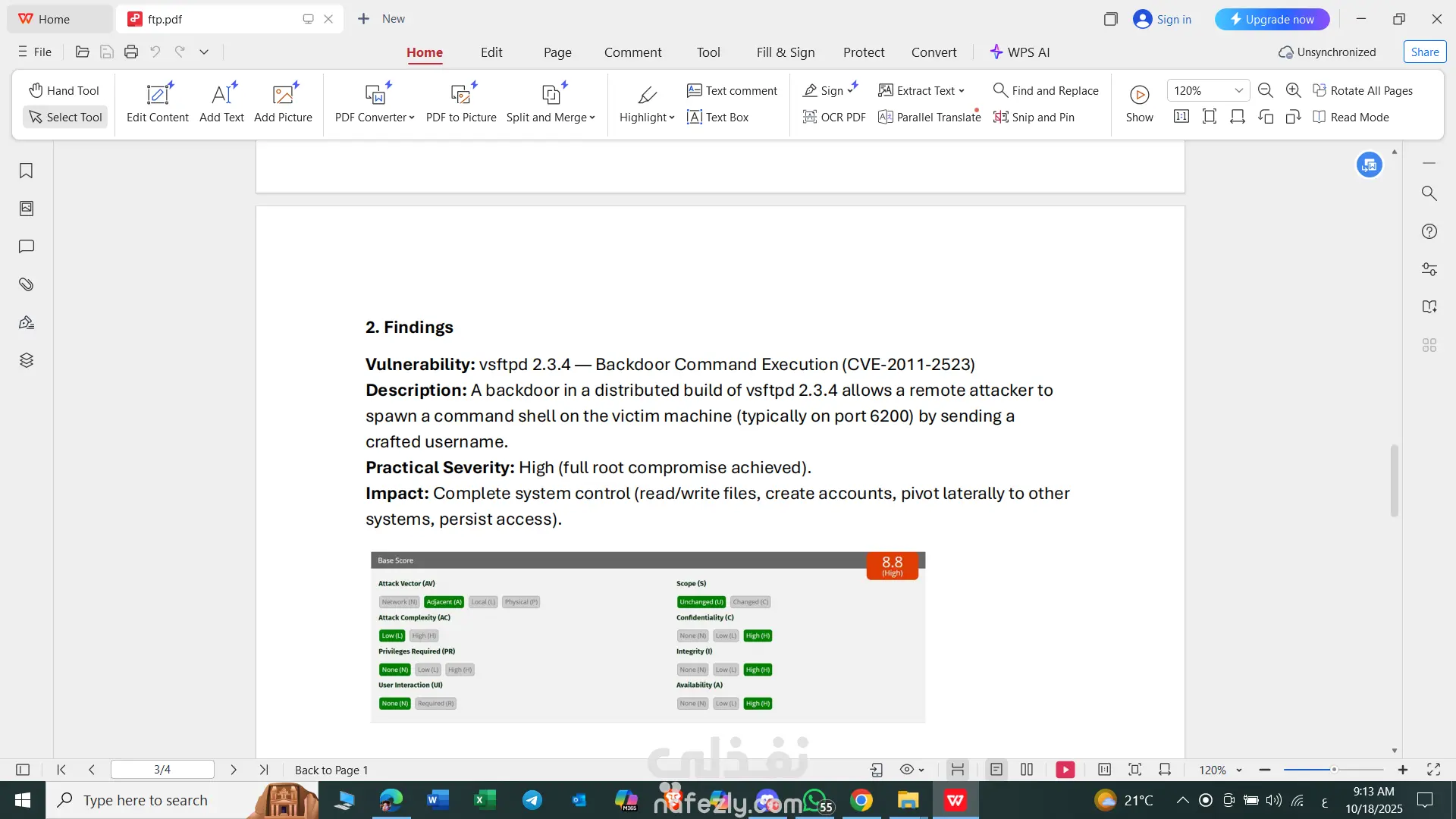Image resolution: width=1456 pixels, height=819 pixels.
Task: Click the Add Picture tool
Action: pos(283,103)
